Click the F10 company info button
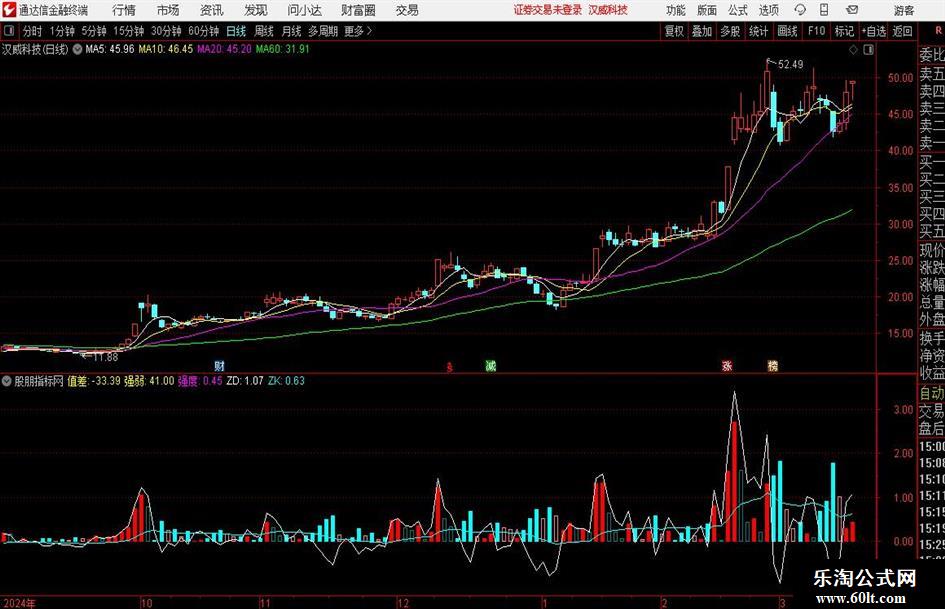945x609 pixels. pos(817,31)
